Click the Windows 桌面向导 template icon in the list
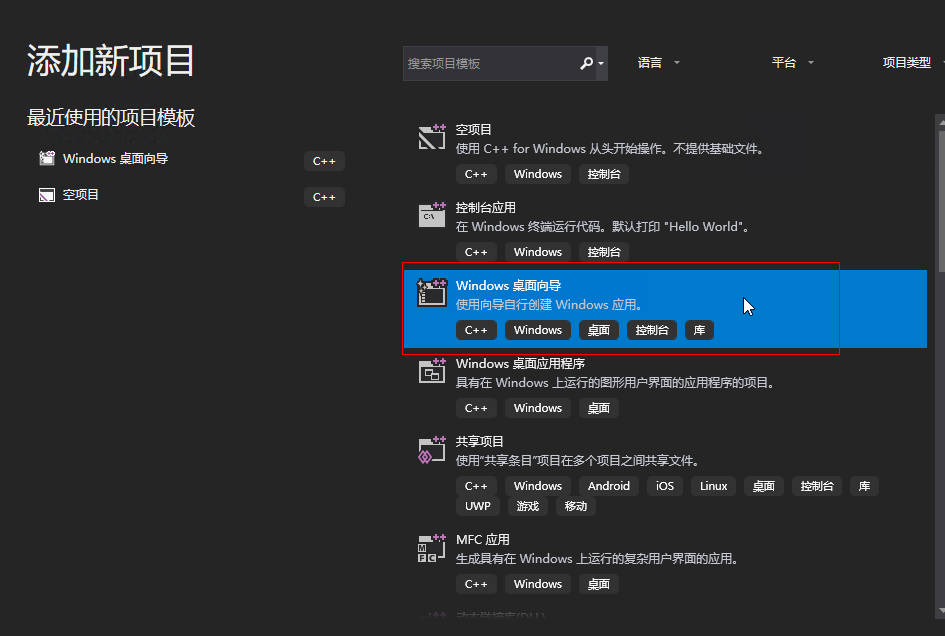Screen dimensions: 945x636 (432, 292)
